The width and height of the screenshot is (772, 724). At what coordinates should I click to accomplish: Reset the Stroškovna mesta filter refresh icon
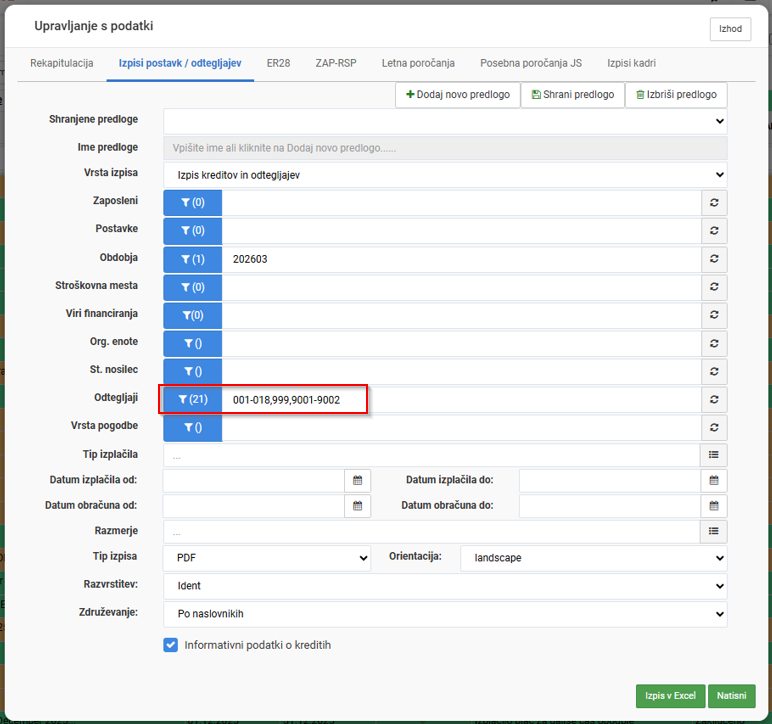click(x=714, y=287)
